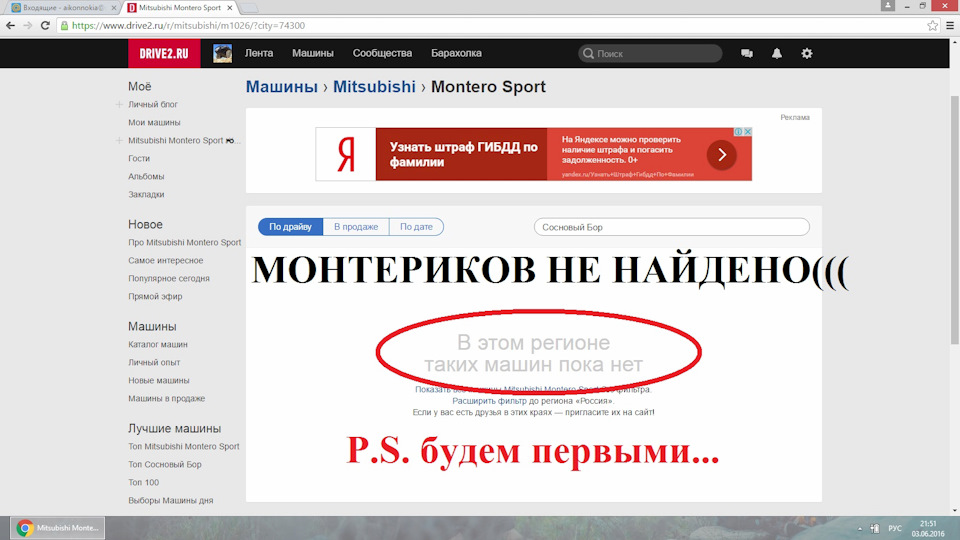Open Выборы Машины дня link
Screen dimensions: 960x540
click(171, 501)
